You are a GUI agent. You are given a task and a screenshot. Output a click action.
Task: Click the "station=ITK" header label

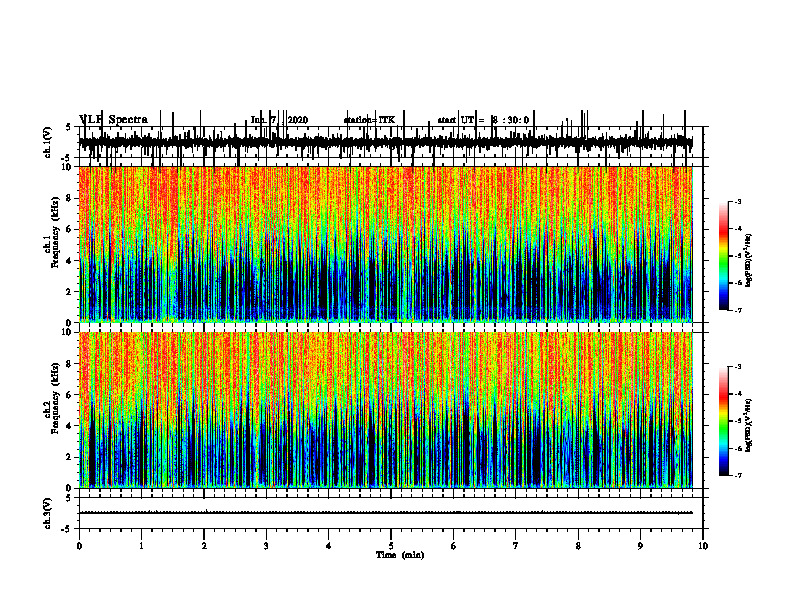pyautogui.click(x=370, y=120)
